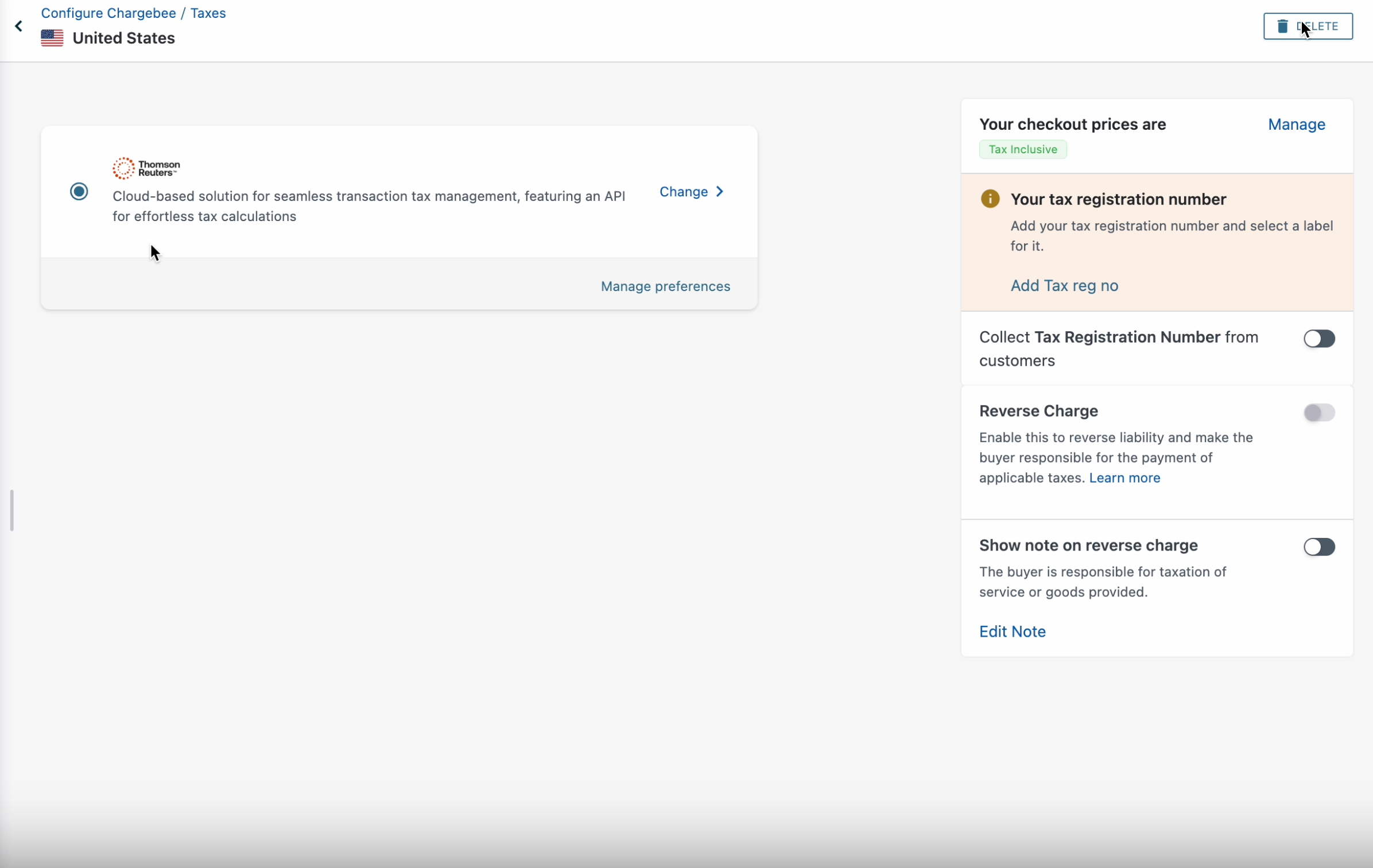
Task: Click the left sidebar resize handle
Action: point(11,510)
